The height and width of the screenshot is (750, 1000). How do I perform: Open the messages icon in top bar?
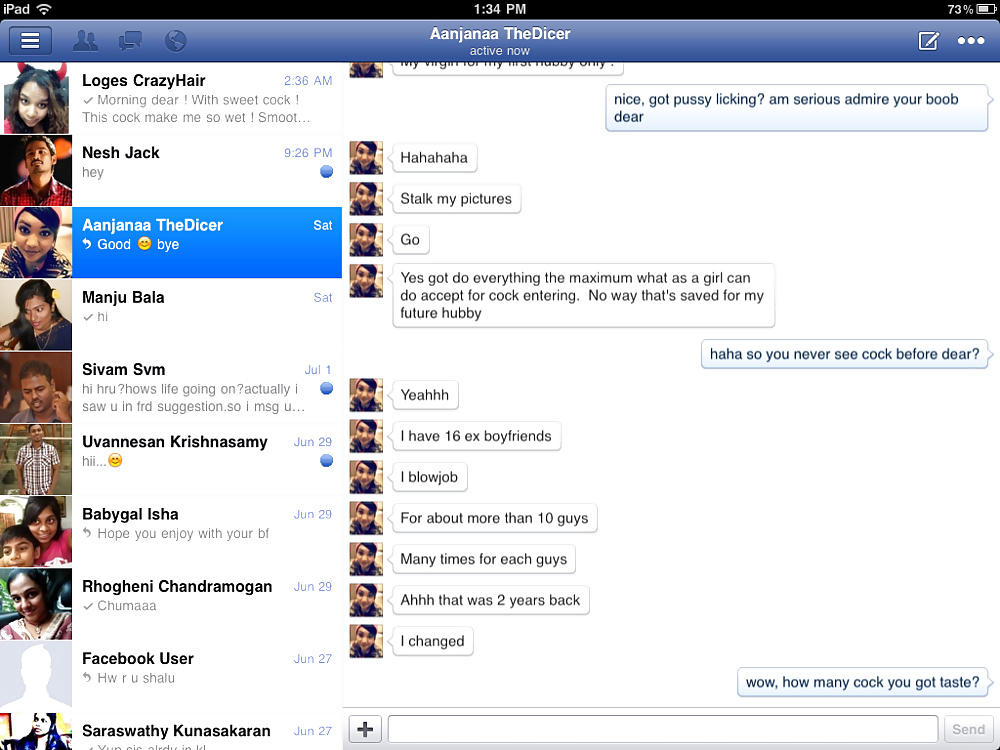130,41
